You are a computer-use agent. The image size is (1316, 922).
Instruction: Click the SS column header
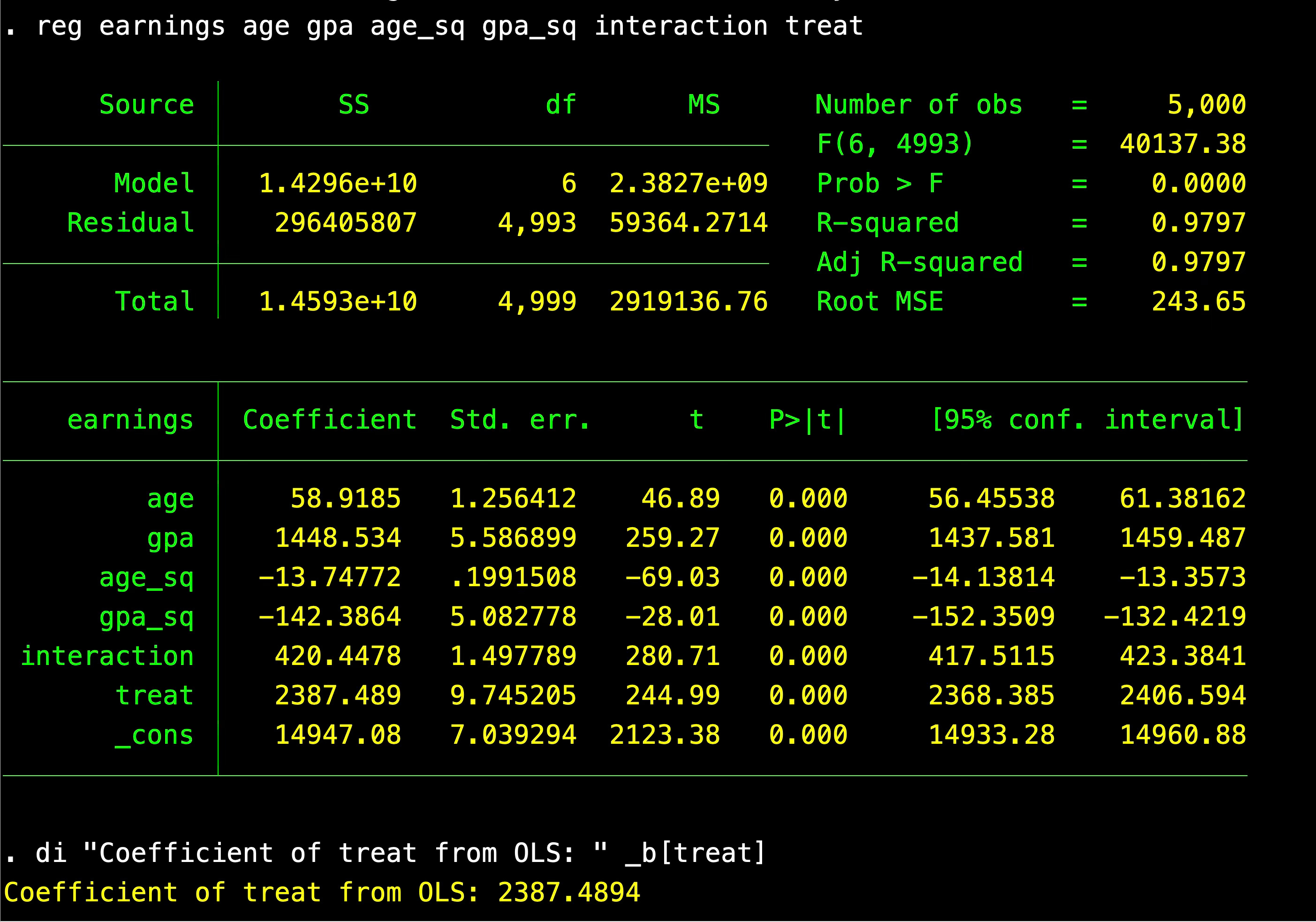tap(354, 105)
